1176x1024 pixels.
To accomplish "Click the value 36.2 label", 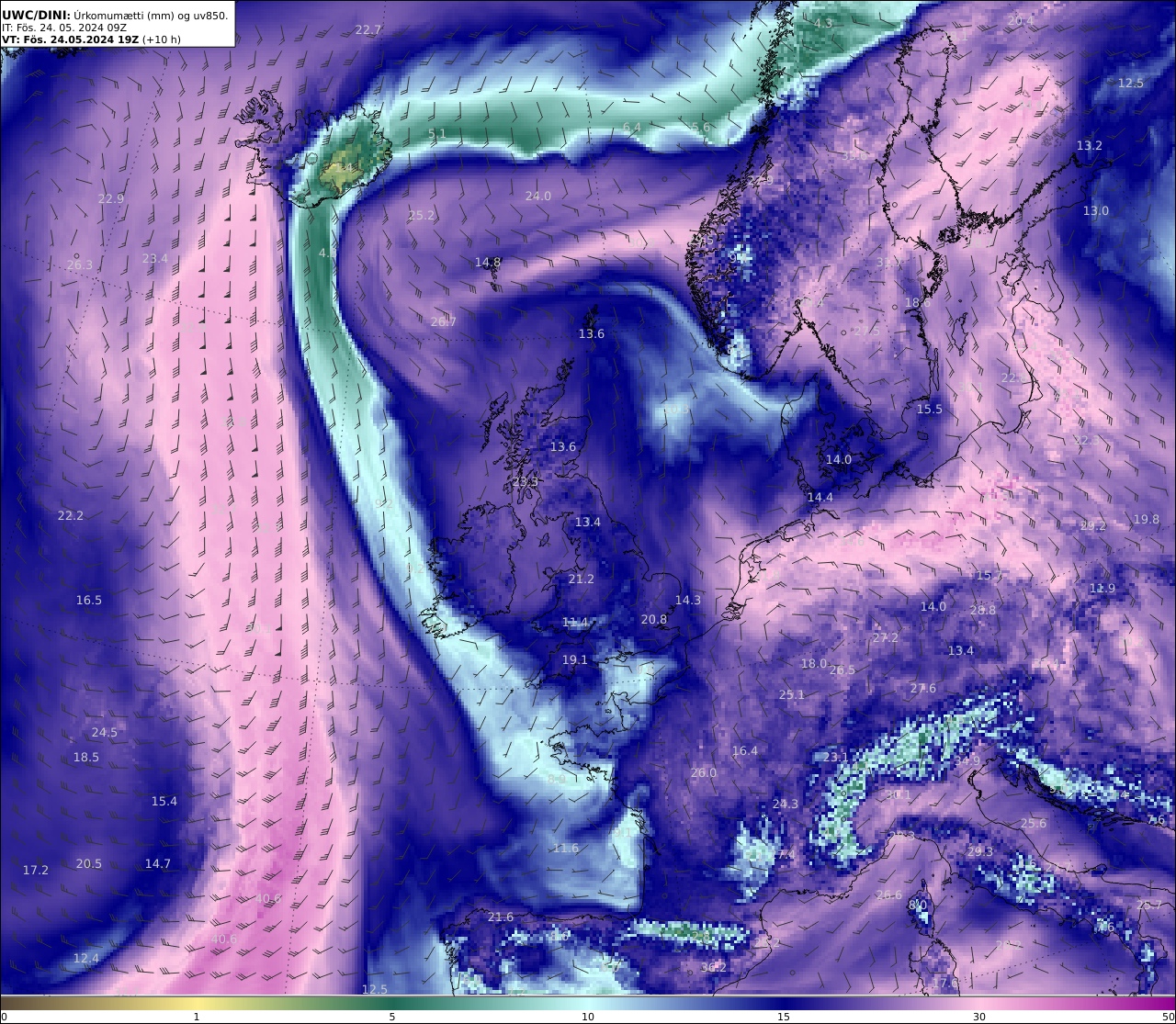I will tap(714, 967).
